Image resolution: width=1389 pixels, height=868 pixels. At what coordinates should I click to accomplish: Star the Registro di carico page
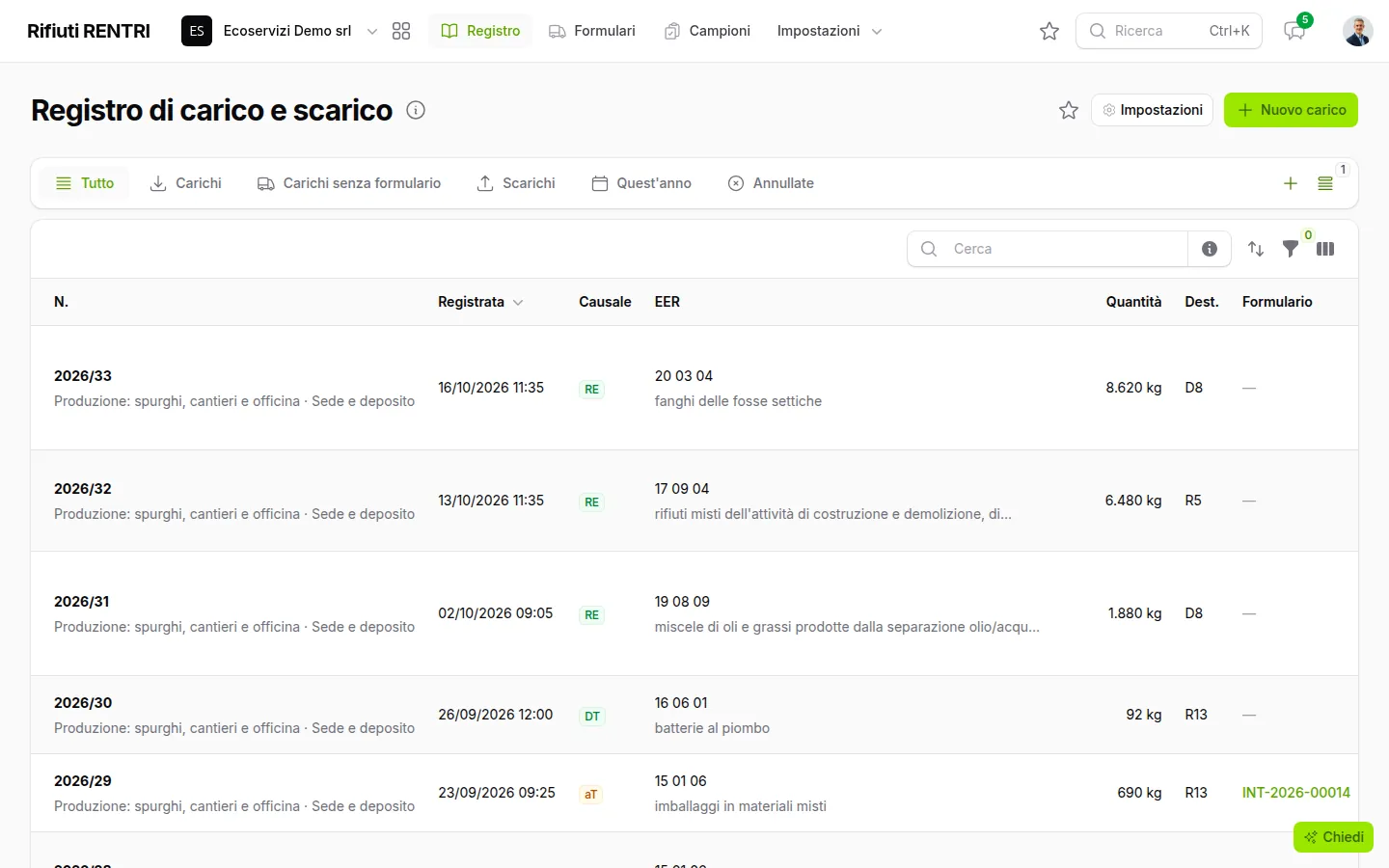(x=1069, y=110)
